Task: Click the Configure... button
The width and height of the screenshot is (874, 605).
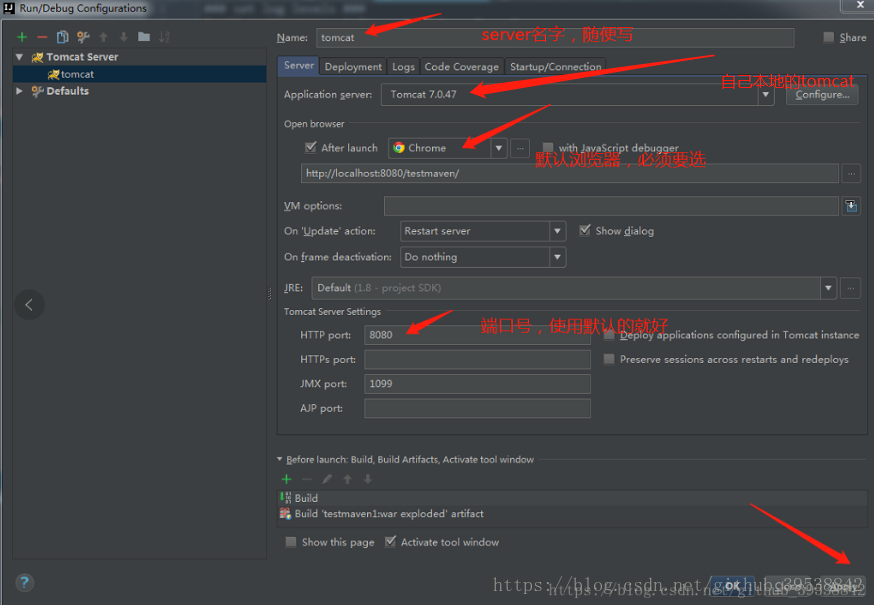Action: point(822,95)
